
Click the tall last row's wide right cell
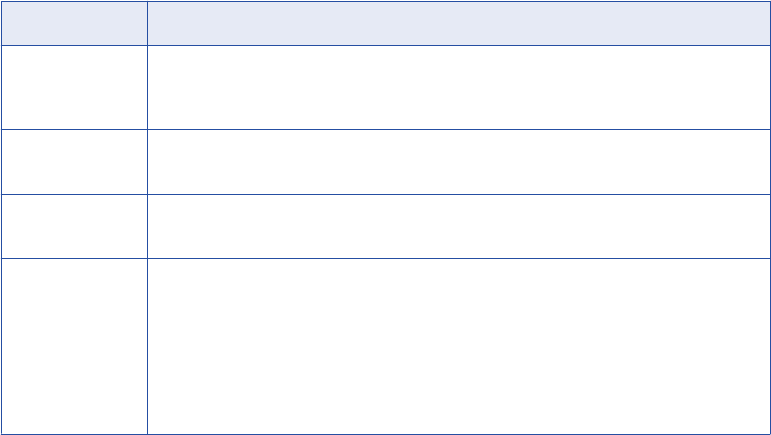point(458,346)
